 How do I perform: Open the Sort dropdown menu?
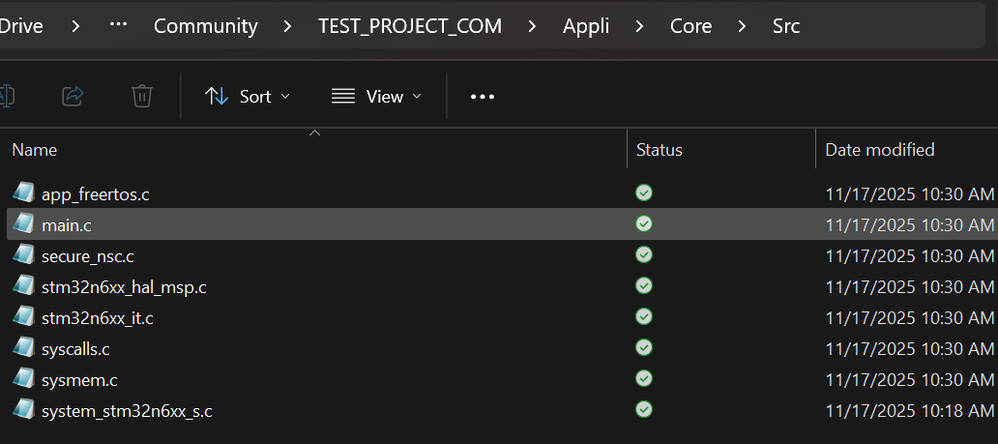[x=247, y=96]
